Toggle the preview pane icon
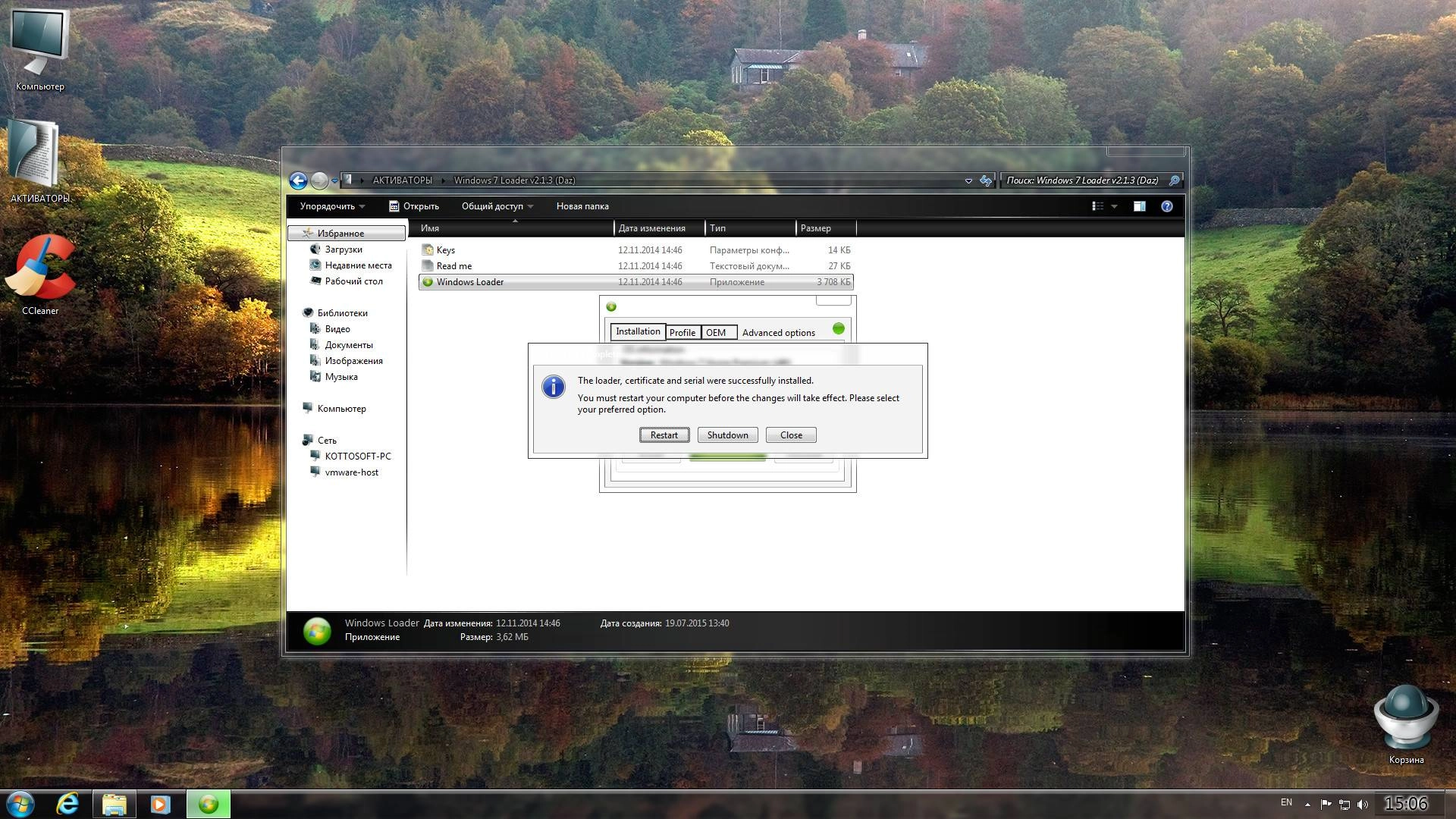Image resolution: width=1456 pixels, height=819 pixels. point(1139,206)
